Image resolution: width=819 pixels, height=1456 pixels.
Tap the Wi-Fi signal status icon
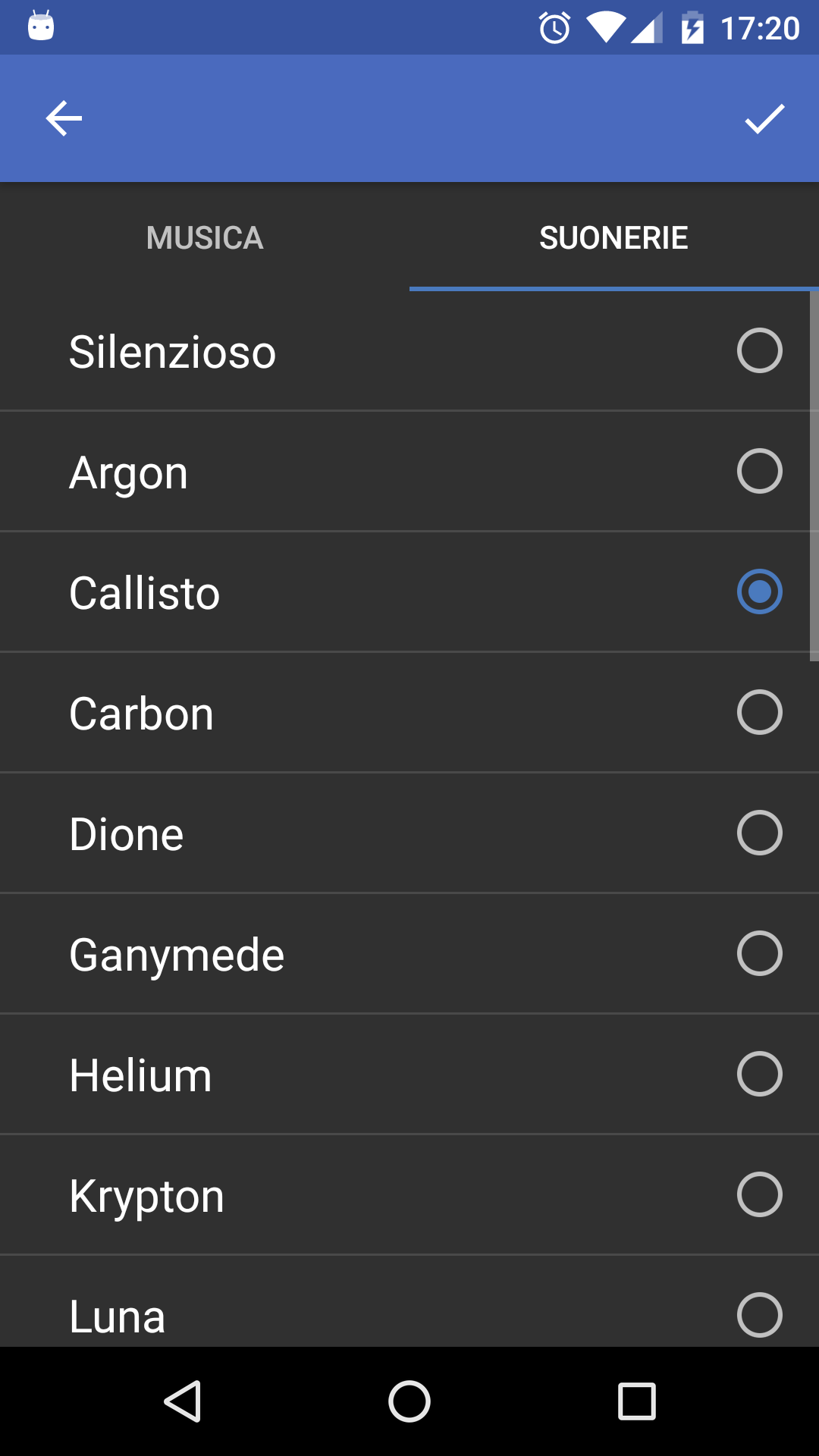[605, 27]
